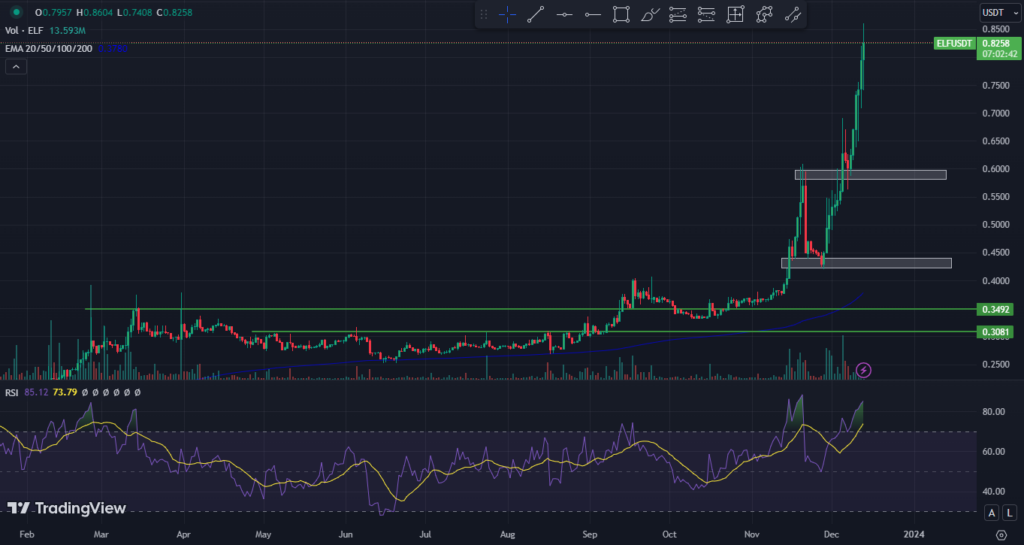Select the Trend Line drawing tool

pyautogui.click(x=536, y=14)
